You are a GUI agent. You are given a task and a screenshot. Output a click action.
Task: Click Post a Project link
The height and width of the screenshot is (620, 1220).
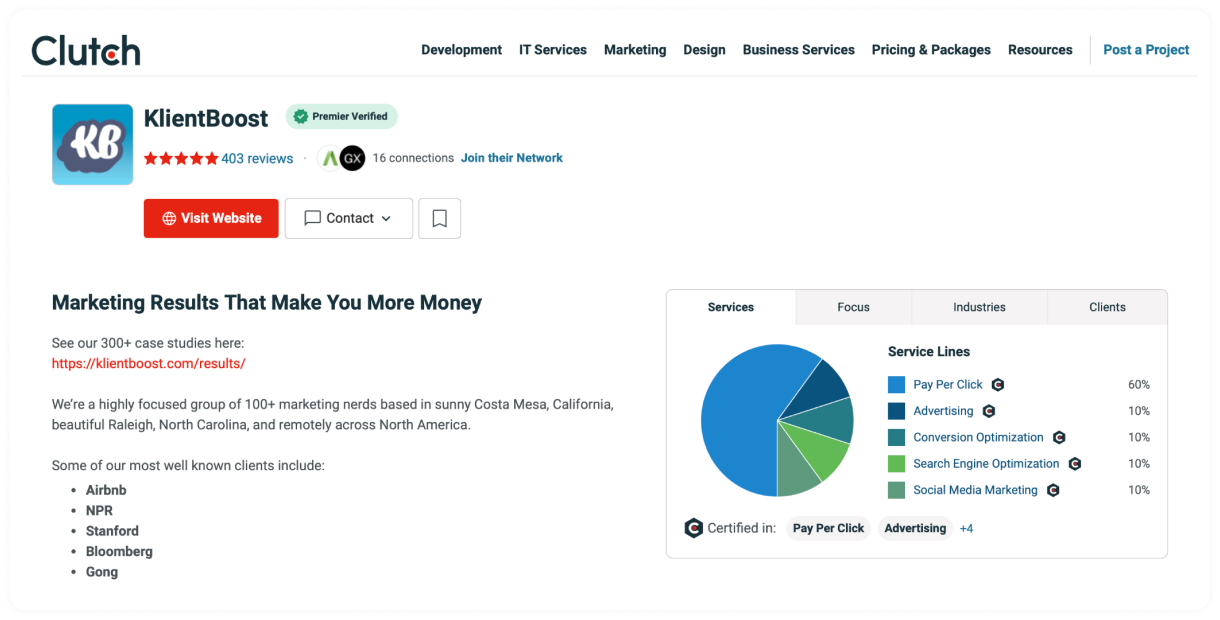tap(1146, 50)
